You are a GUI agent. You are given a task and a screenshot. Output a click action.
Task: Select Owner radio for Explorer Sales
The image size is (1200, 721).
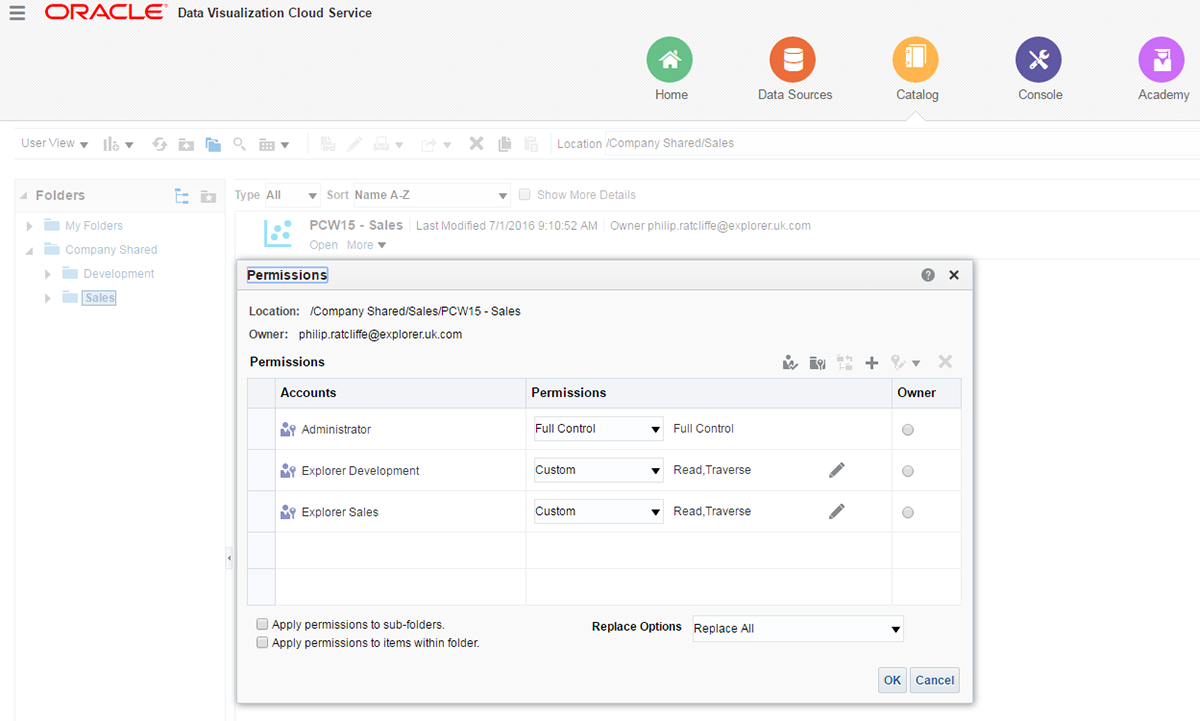[x=908, y=512]
